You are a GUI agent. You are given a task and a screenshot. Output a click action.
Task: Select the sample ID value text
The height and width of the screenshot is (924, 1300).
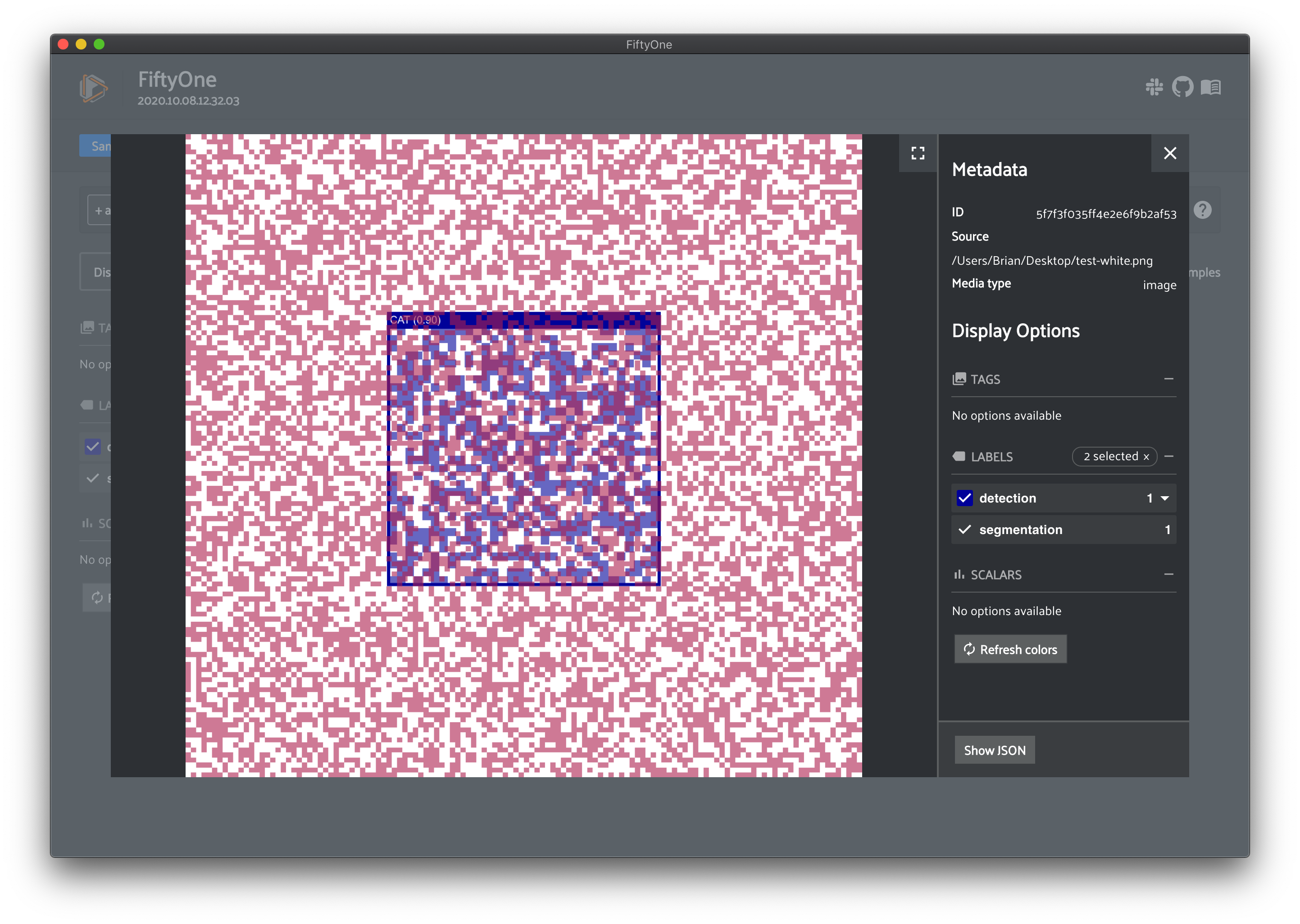[x=1105, y=214]
